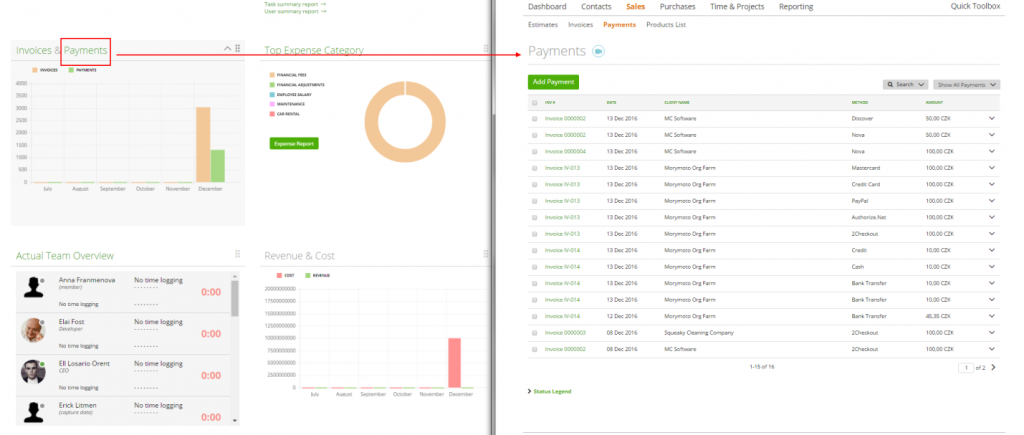
Task: Open the Dashboard menu
Action: [547, 7]
